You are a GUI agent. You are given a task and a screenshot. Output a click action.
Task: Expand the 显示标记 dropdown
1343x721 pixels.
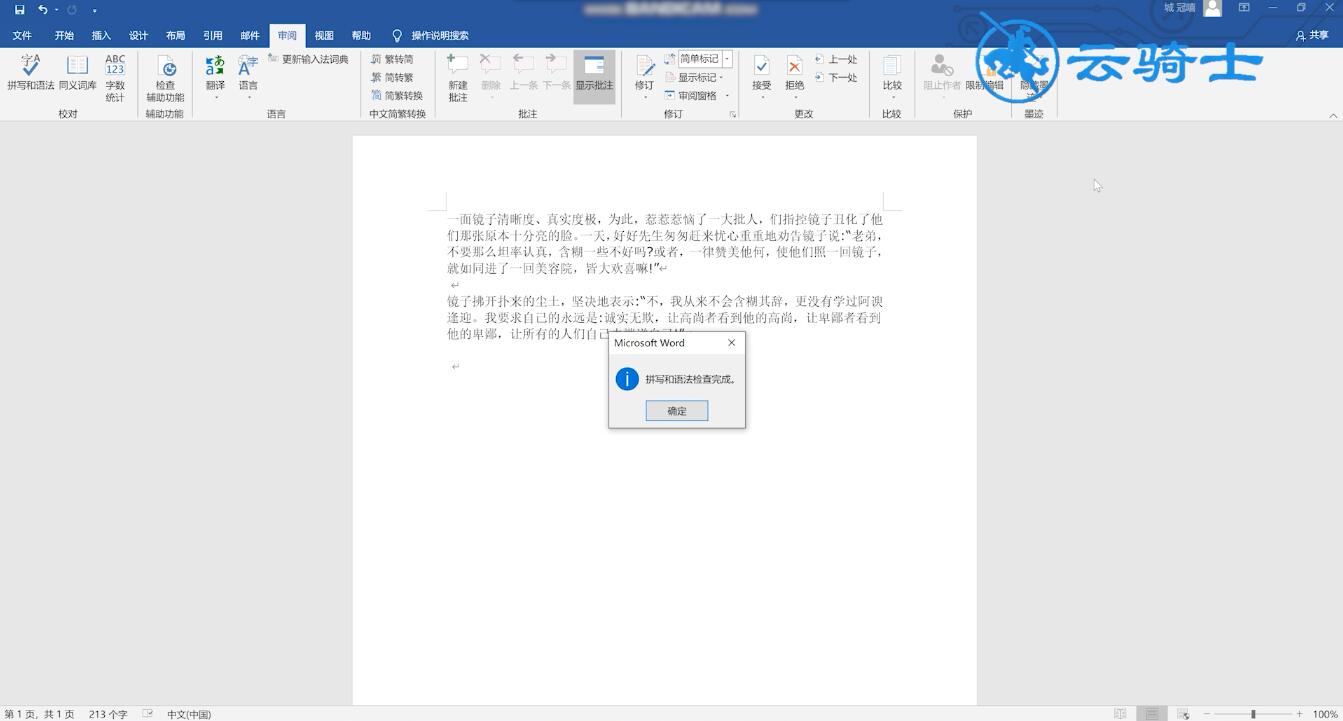click(694, 77)
